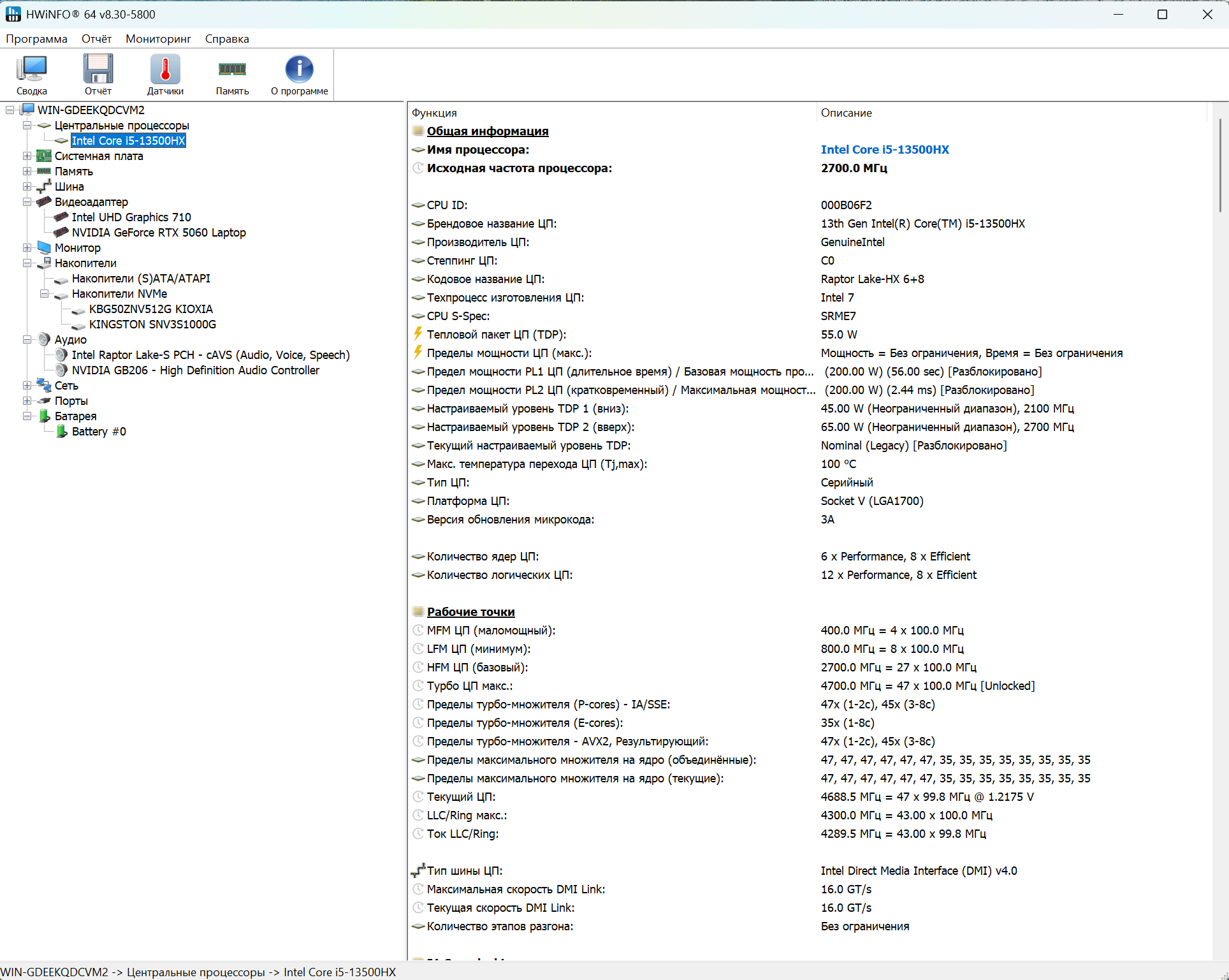Click the Intel Core i5-13500HX processor name link

pos(884,150)
